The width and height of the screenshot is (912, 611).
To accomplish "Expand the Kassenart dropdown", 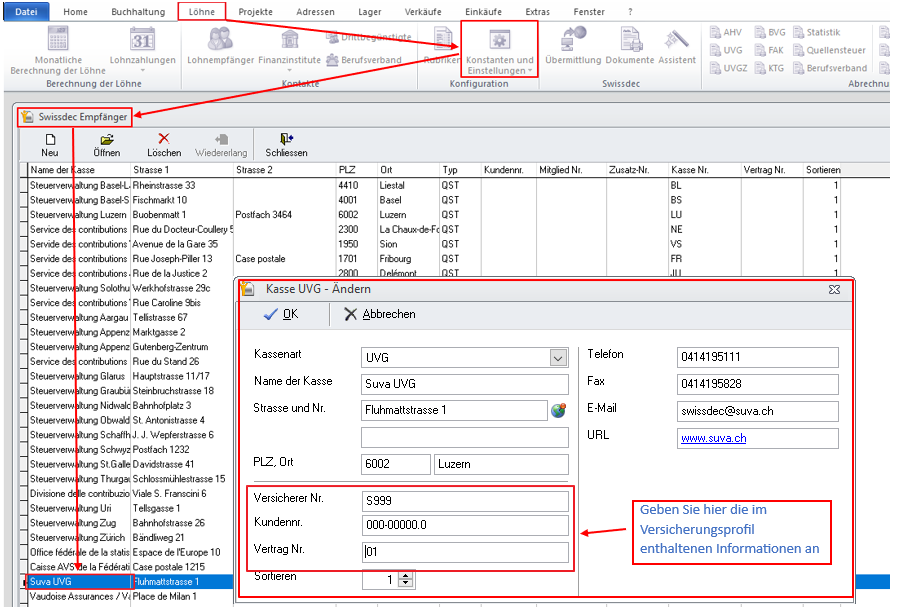I will coord(558,358).
